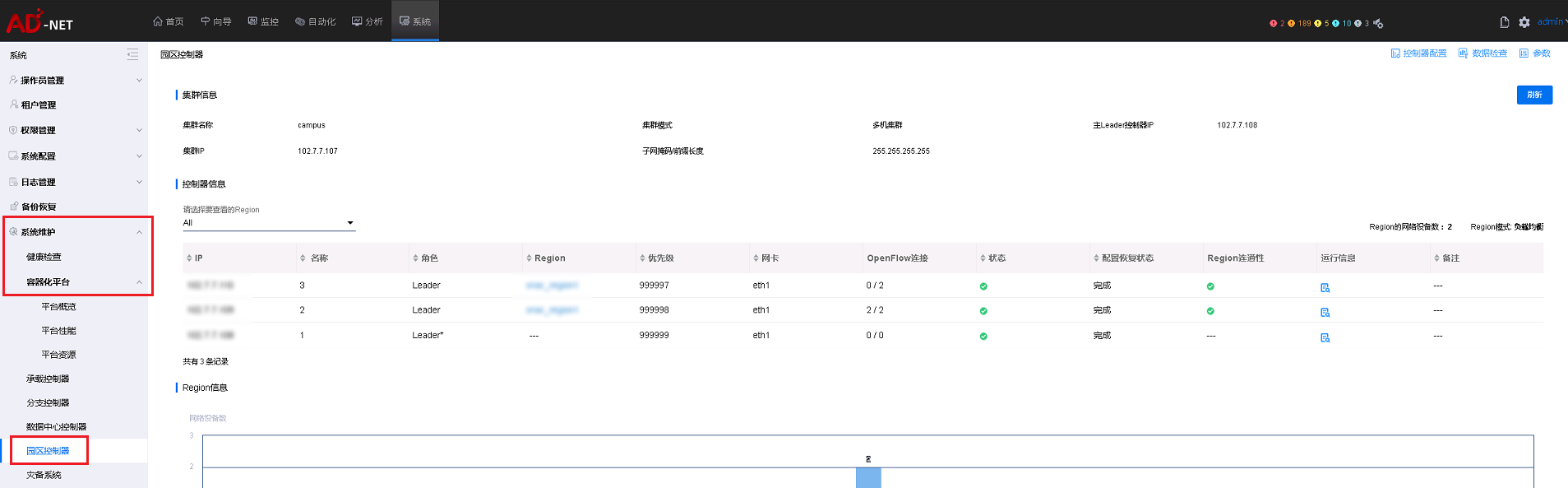
Task: Click the yellow minor alarm icon
Action: (1317, 23)
